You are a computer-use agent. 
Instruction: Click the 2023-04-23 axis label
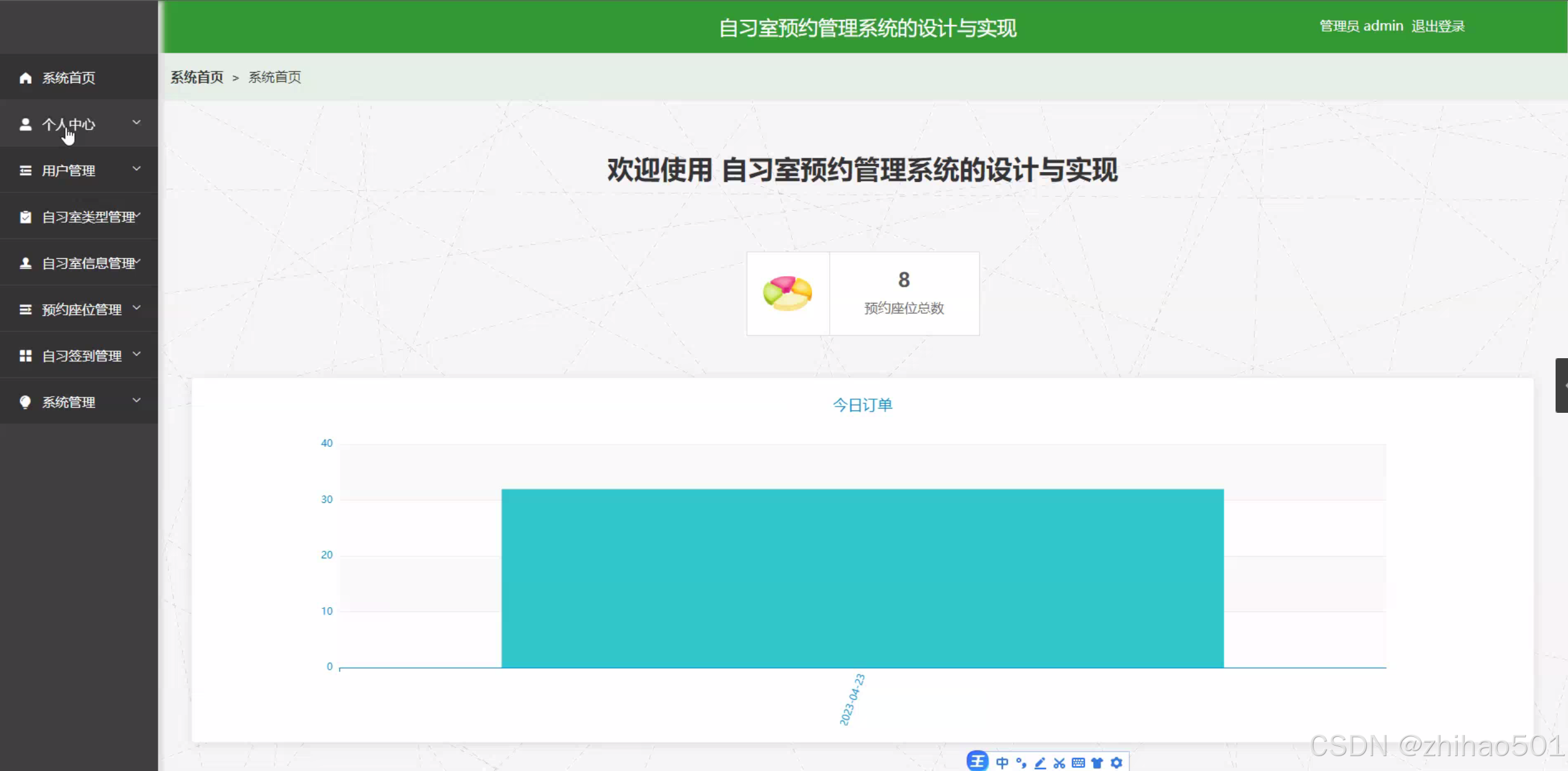tap(852, 700)
